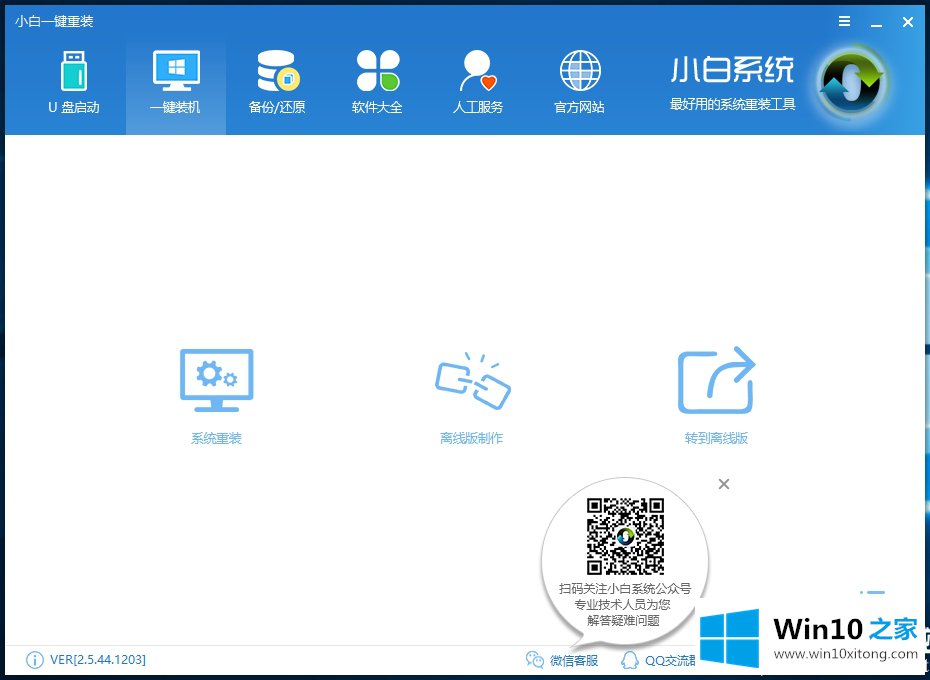Image resolution: width=930 pixels, height=680 pixels.
Task: Click the 最好用的系统重装工具 slogan text
Action: [x=732, y=104]
